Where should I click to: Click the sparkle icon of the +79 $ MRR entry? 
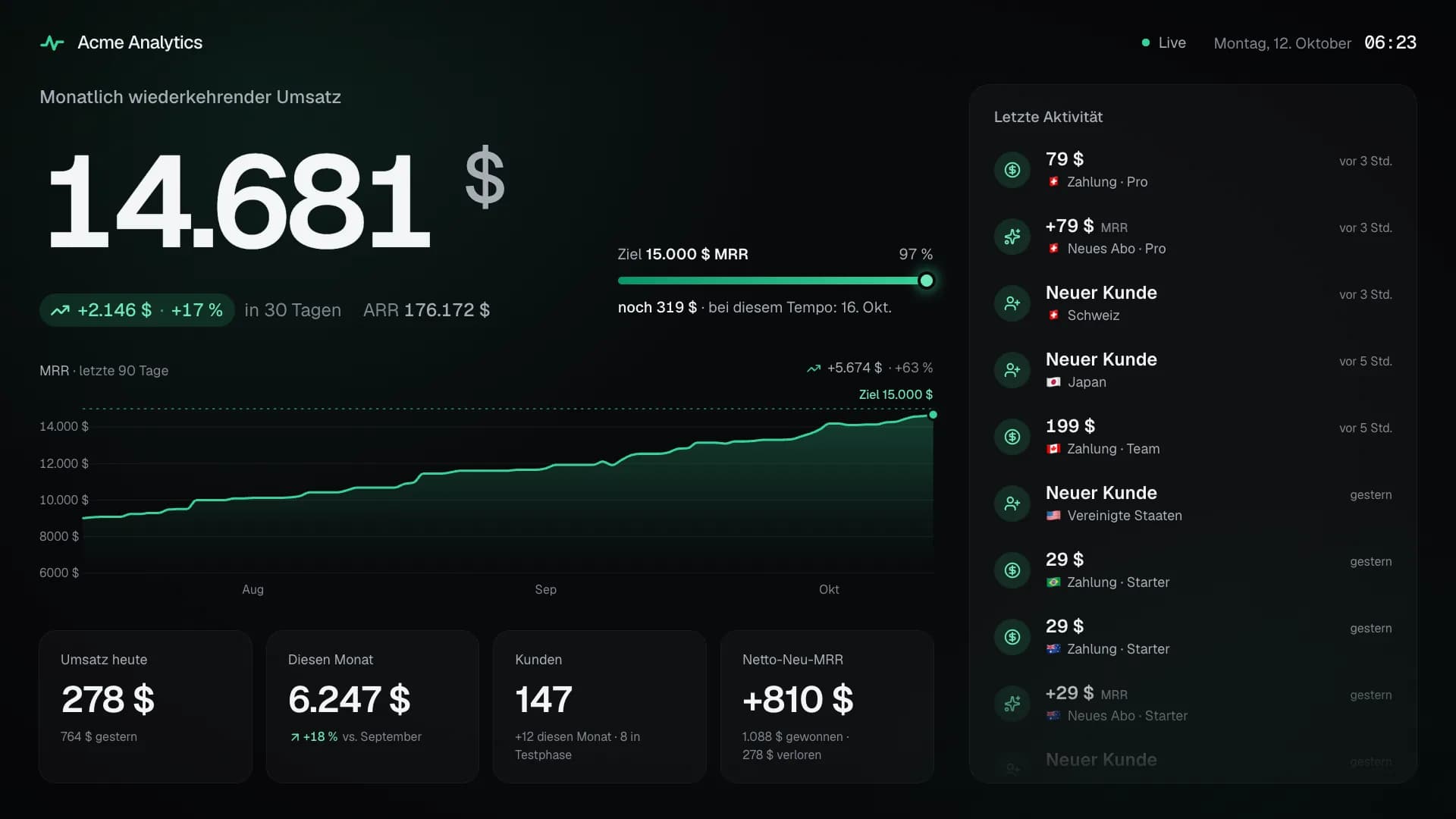coord(1012,237)
